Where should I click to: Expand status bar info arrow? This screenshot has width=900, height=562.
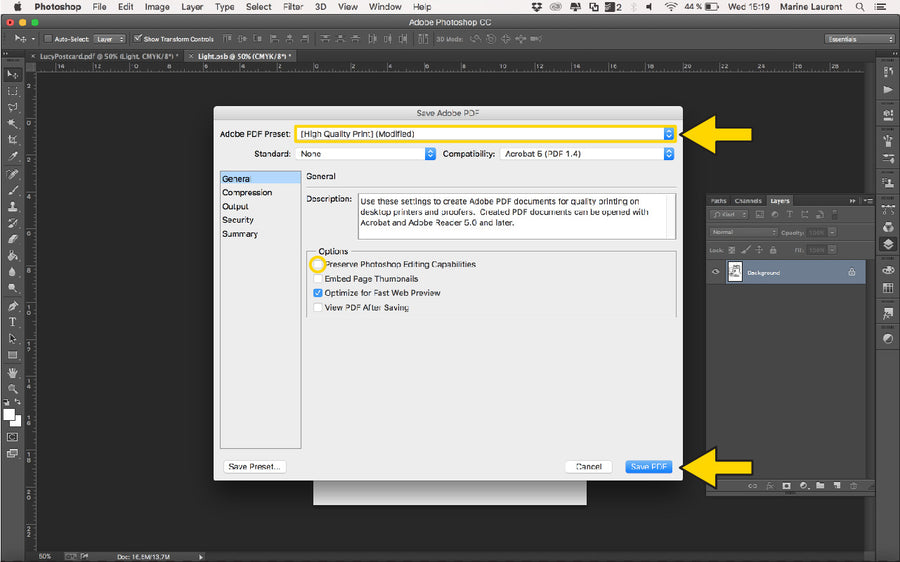(201, 557)
